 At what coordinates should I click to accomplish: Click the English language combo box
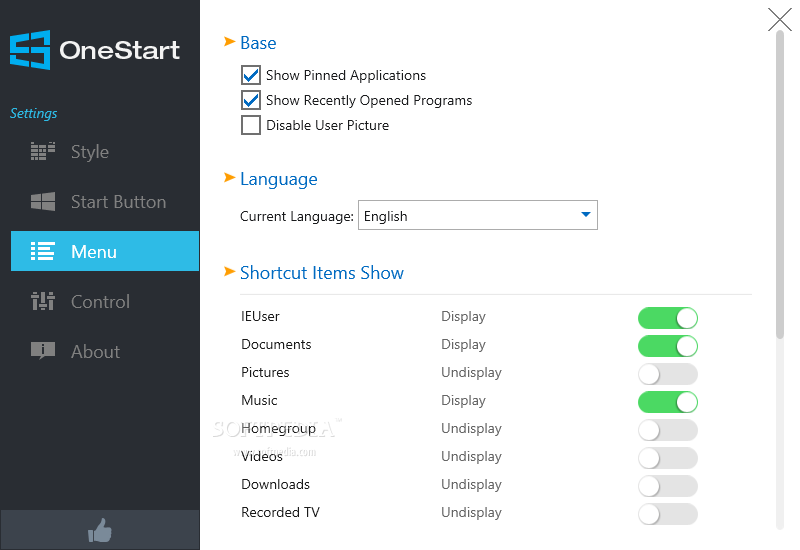478,215
